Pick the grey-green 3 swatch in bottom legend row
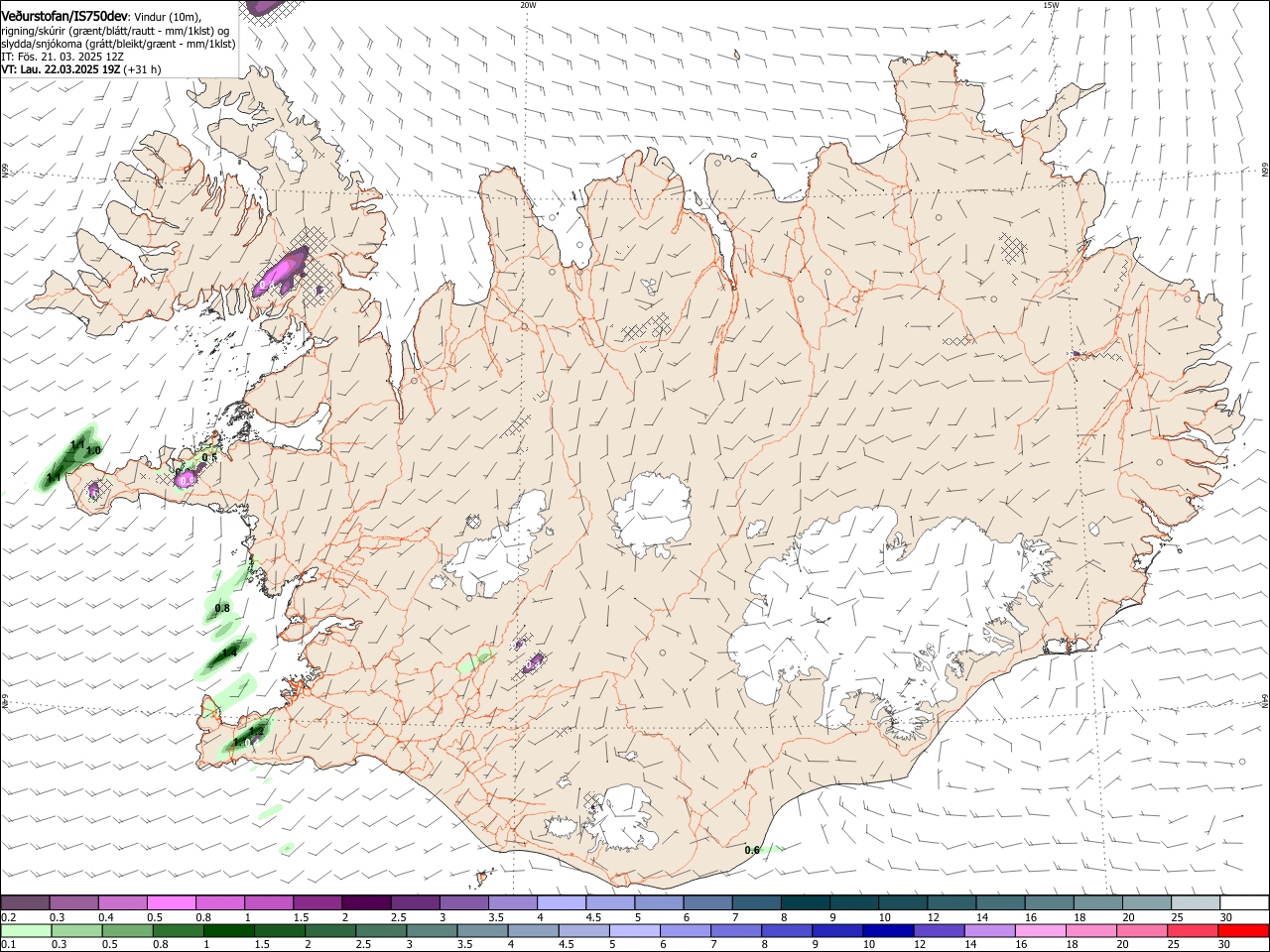The height and width of the screenshot is (952, 1270). [431, 931]
